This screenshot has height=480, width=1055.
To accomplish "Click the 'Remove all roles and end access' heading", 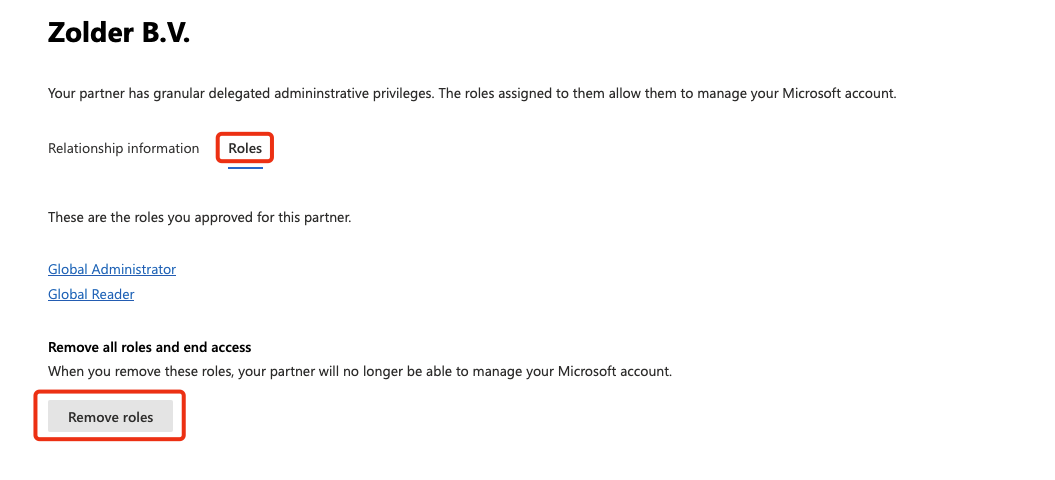I will coord(149,347).
